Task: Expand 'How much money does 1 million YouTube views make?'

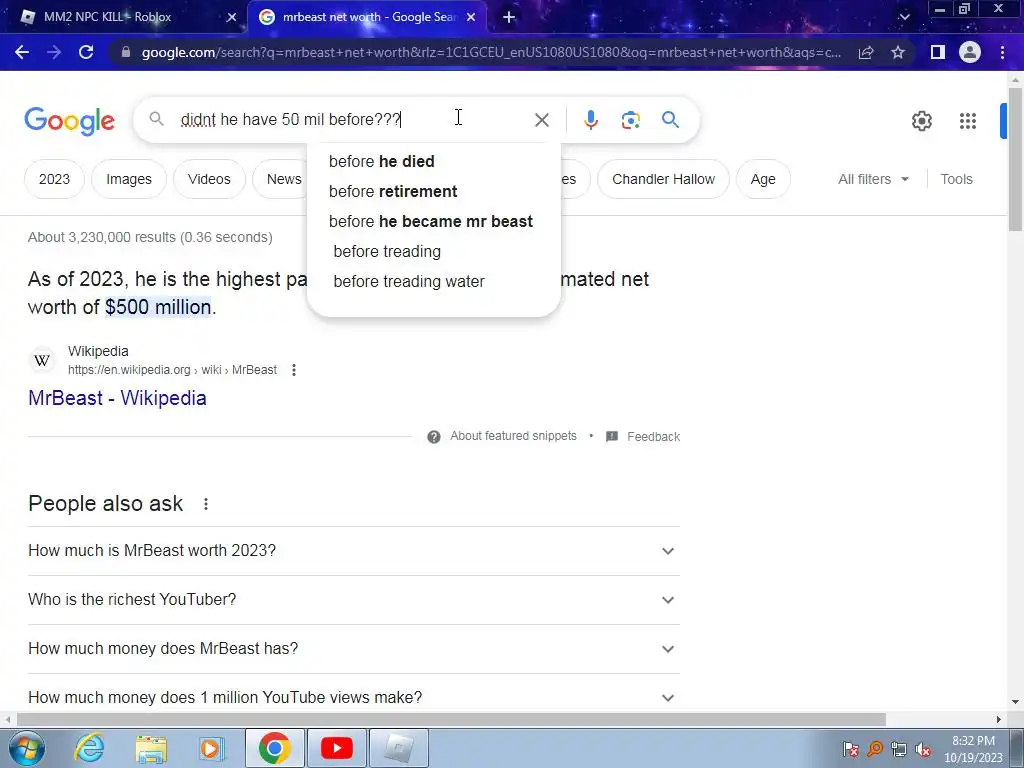Action: click(x=354, y=697)
